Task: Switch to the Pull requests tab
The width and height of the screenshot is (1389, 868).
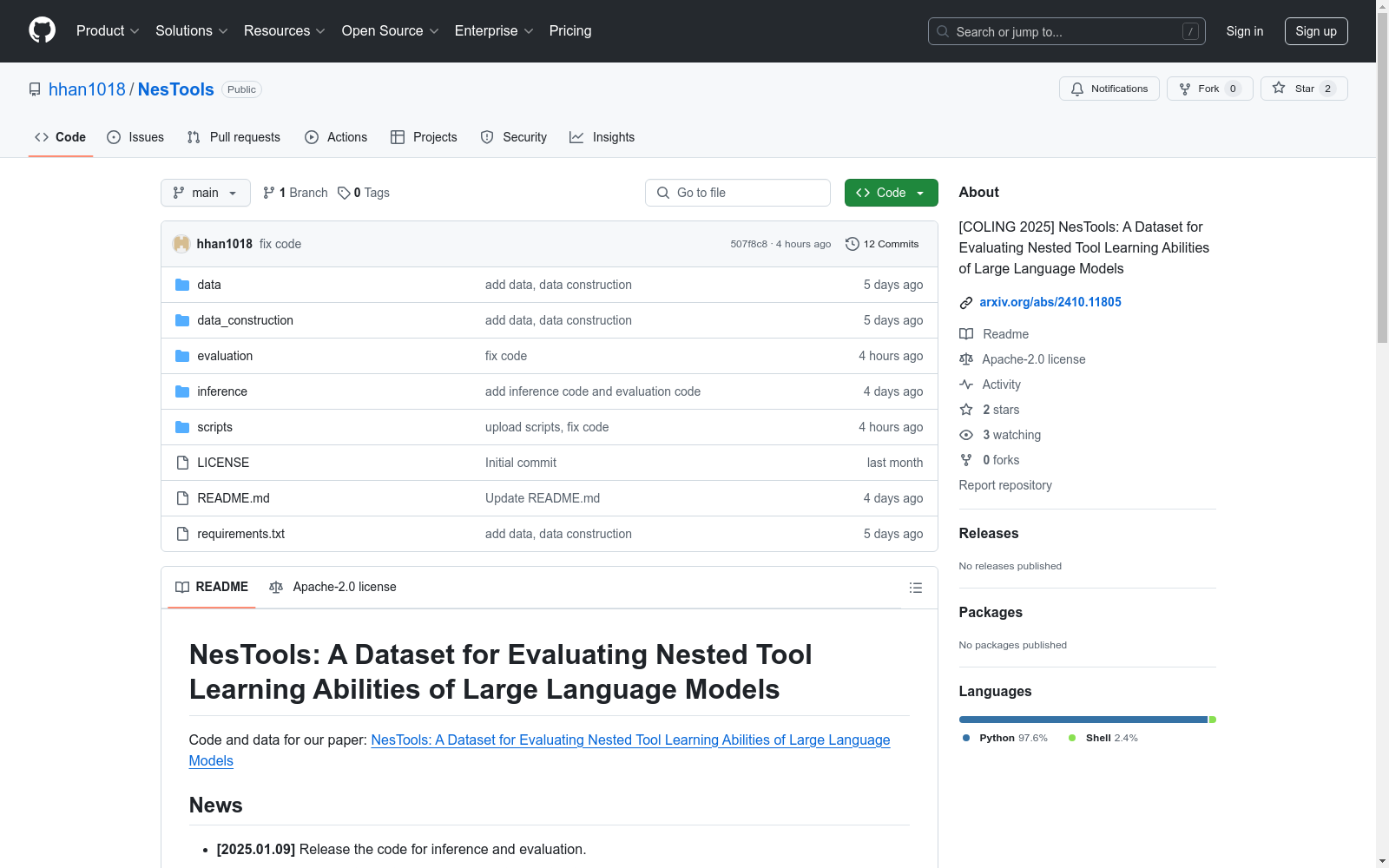Action: click(234, 137)
